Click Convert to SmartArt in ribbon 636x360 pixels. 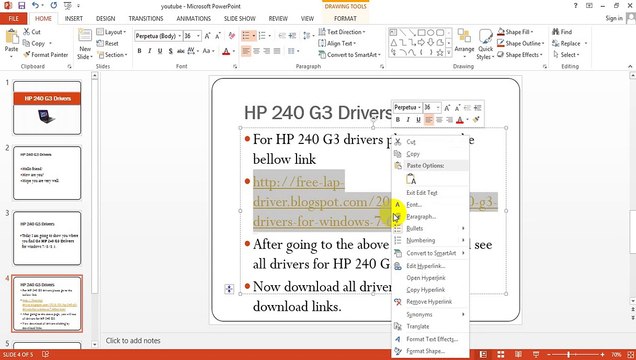pyautogui.click(x=350, y=54)
